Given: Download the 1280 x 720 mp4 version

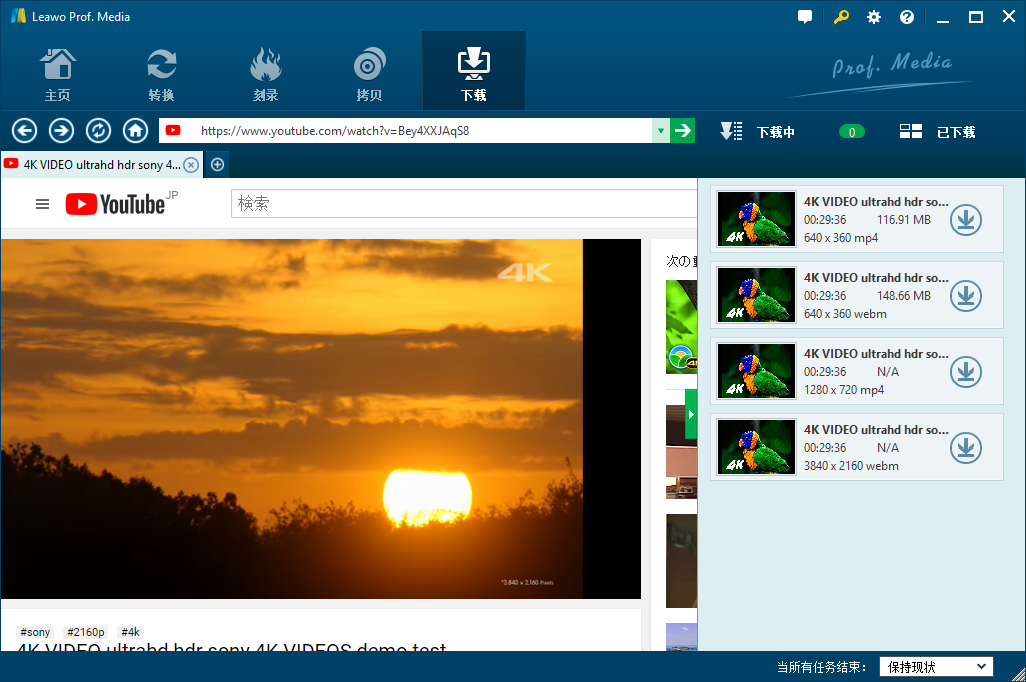Looking at the screenshot, I should (x=966, y=372).
